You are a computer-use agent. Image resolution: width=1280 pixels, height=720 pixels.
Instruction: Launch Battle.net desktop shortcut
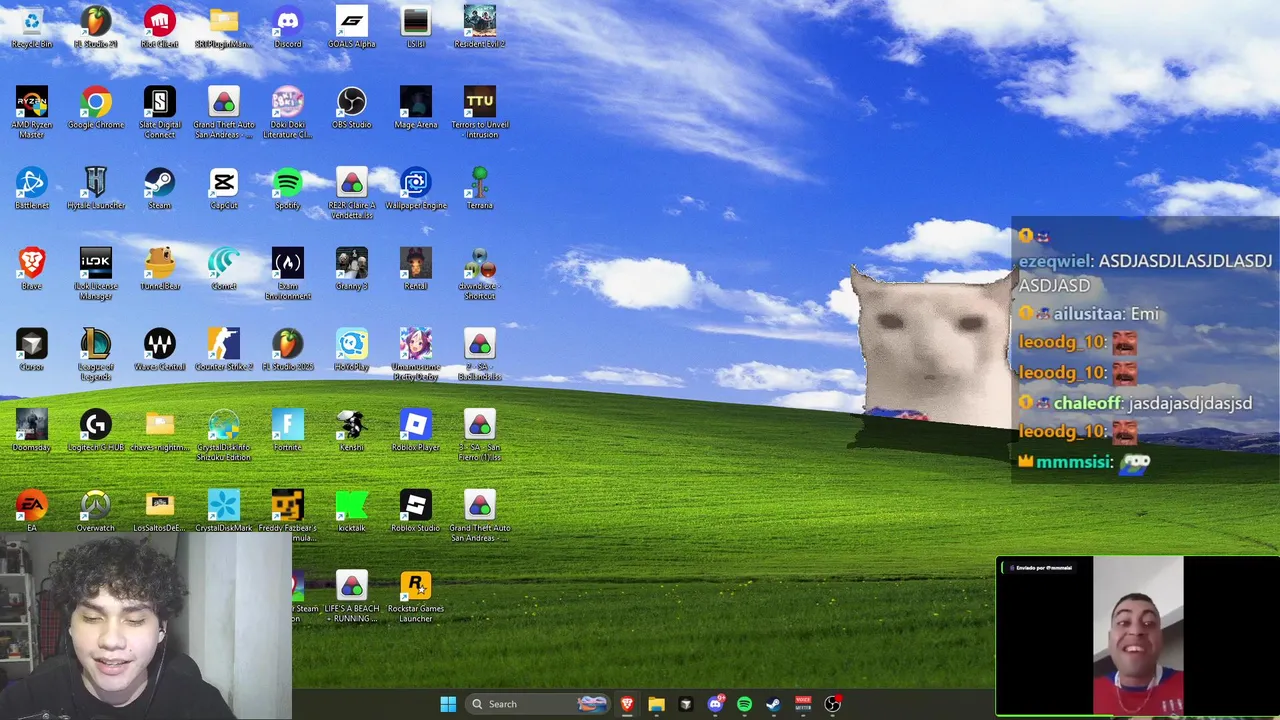32,188
